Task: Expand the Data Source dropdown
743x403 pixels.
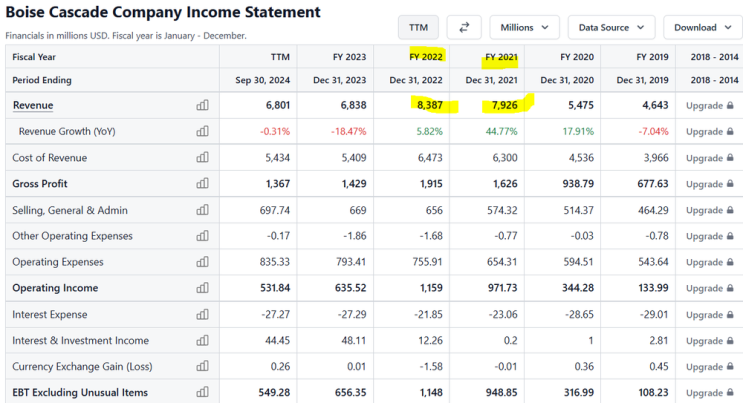Action: (611, 27)
